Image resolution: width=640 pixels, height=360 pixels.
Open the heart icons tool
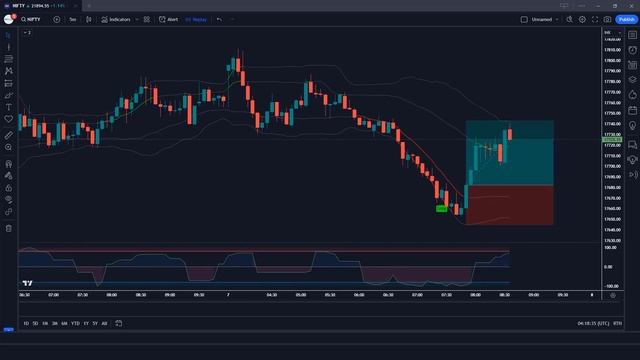[x=8, y=119]
